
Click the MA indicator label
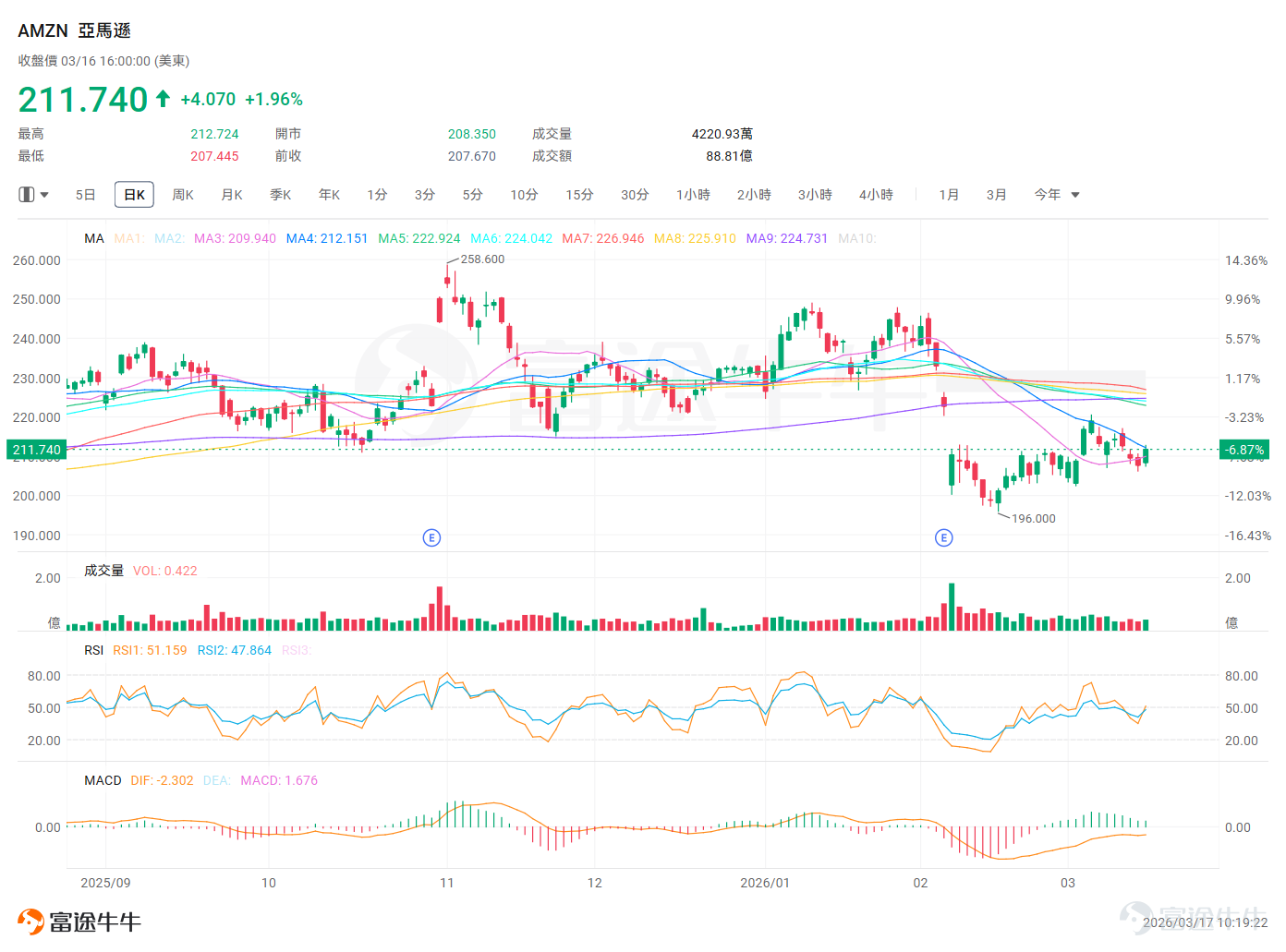click(94, 238)
